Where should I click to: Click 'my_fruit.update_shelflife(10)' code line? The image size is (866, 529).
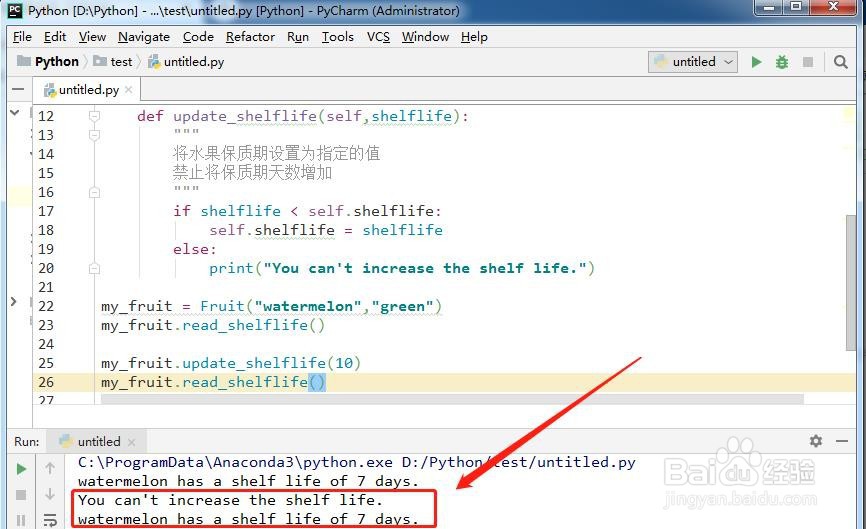pos(231,363)
